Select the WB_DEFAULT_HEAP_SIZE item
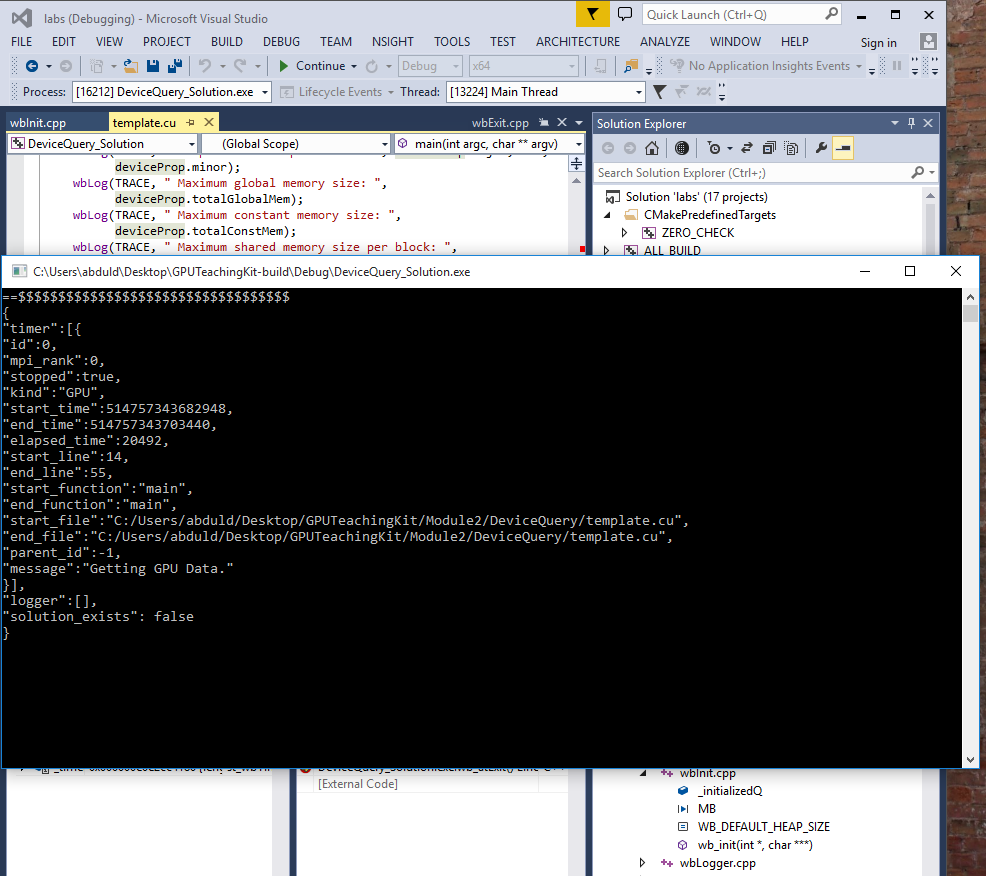986x876 pixels. coord(763,826)
